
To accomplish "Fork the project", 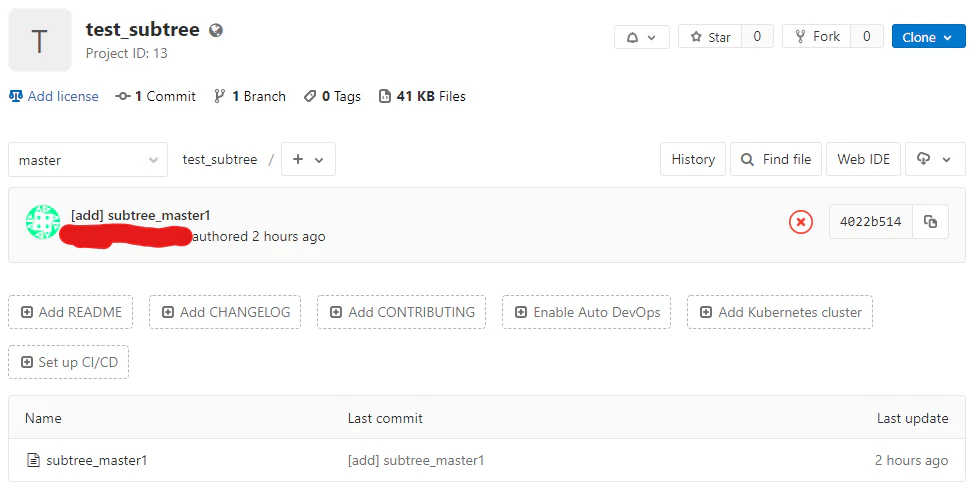I will (x=817, y=37).
